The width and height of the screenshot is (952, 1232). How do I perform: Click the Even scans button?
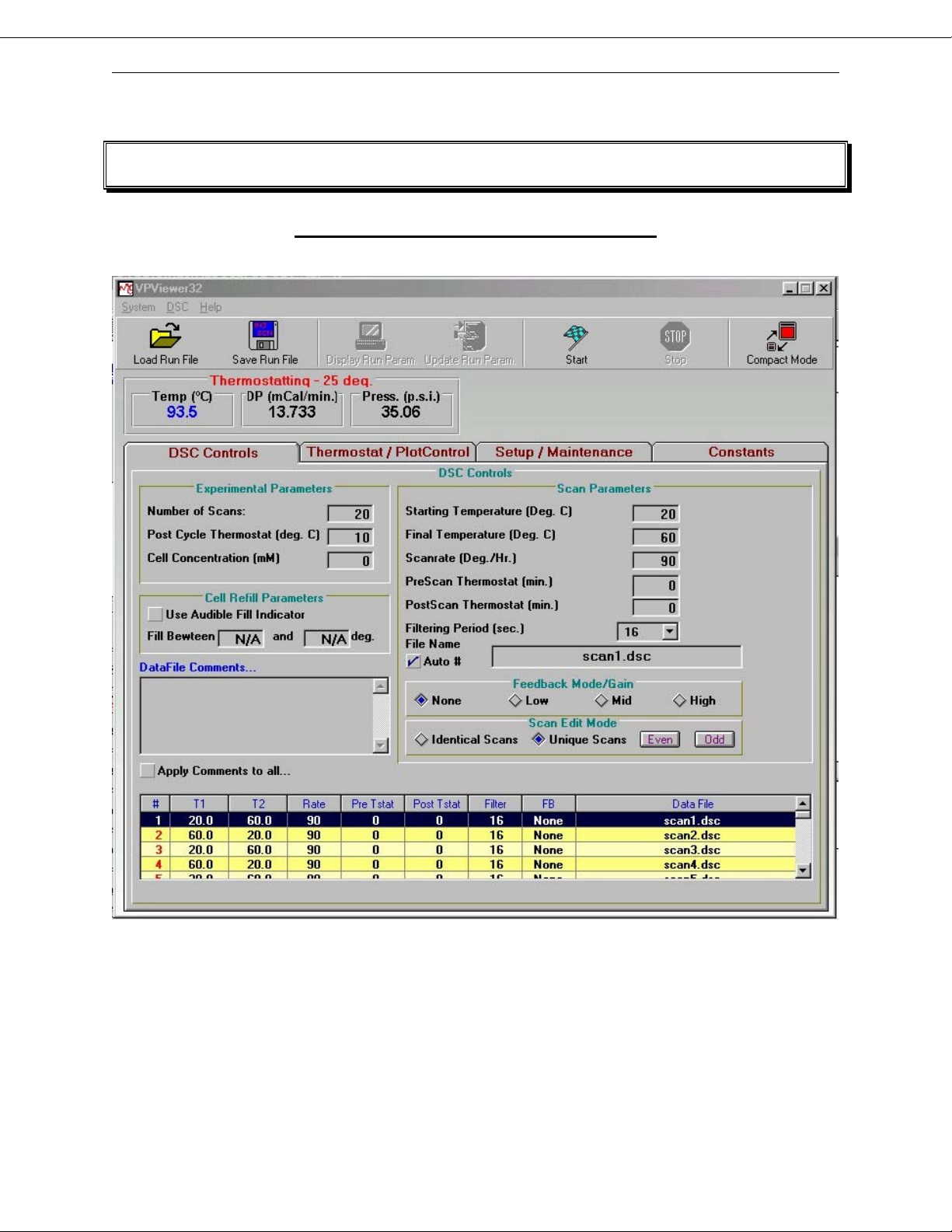point(660,739)
